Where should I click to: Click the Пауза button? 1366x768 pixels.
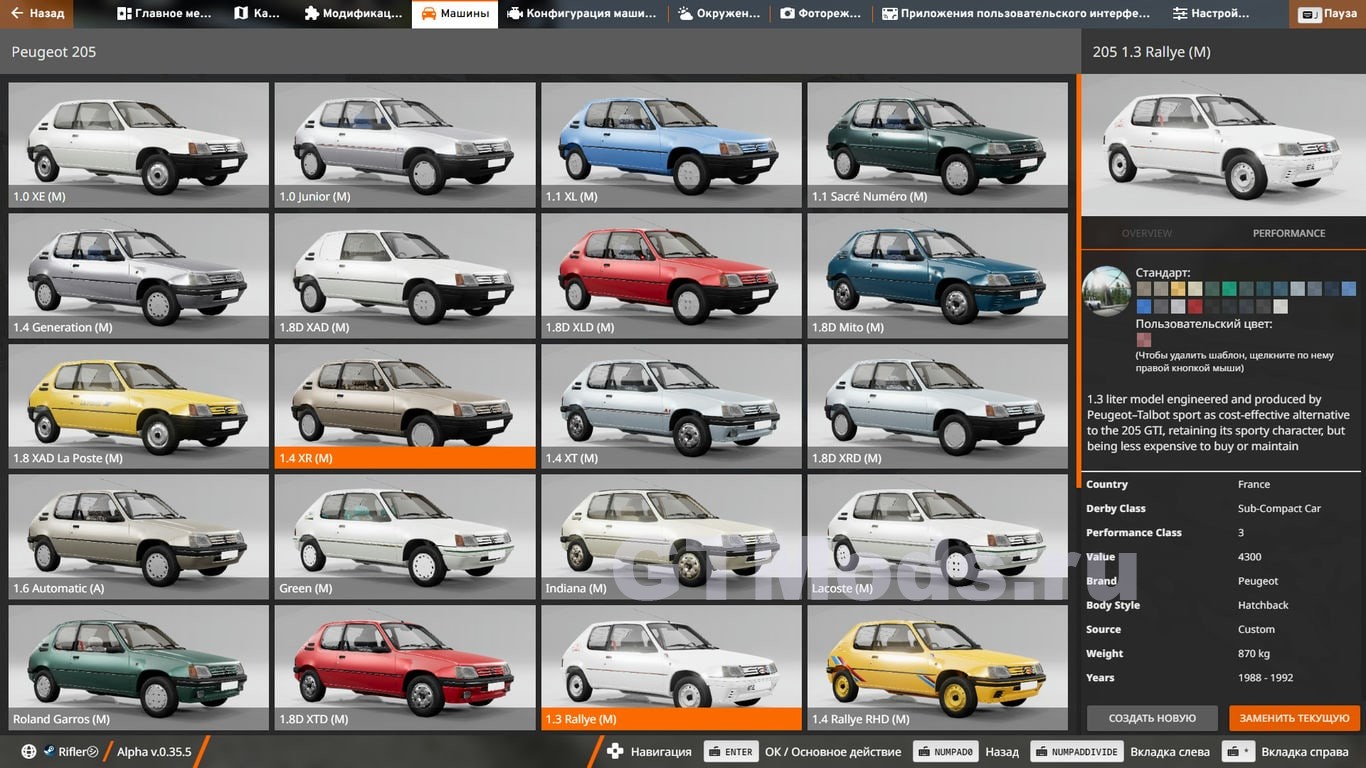[1328, 14]
